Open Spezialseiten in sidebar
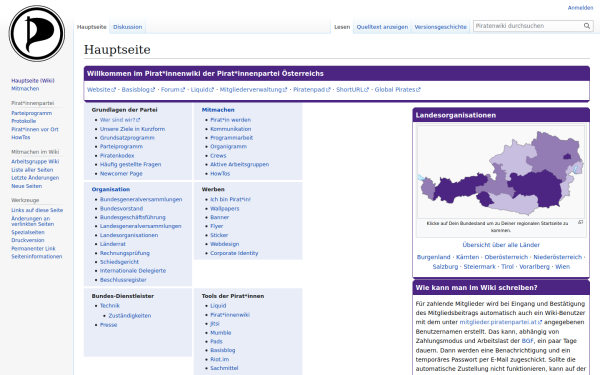600x375 pixels. coord(28,232)
